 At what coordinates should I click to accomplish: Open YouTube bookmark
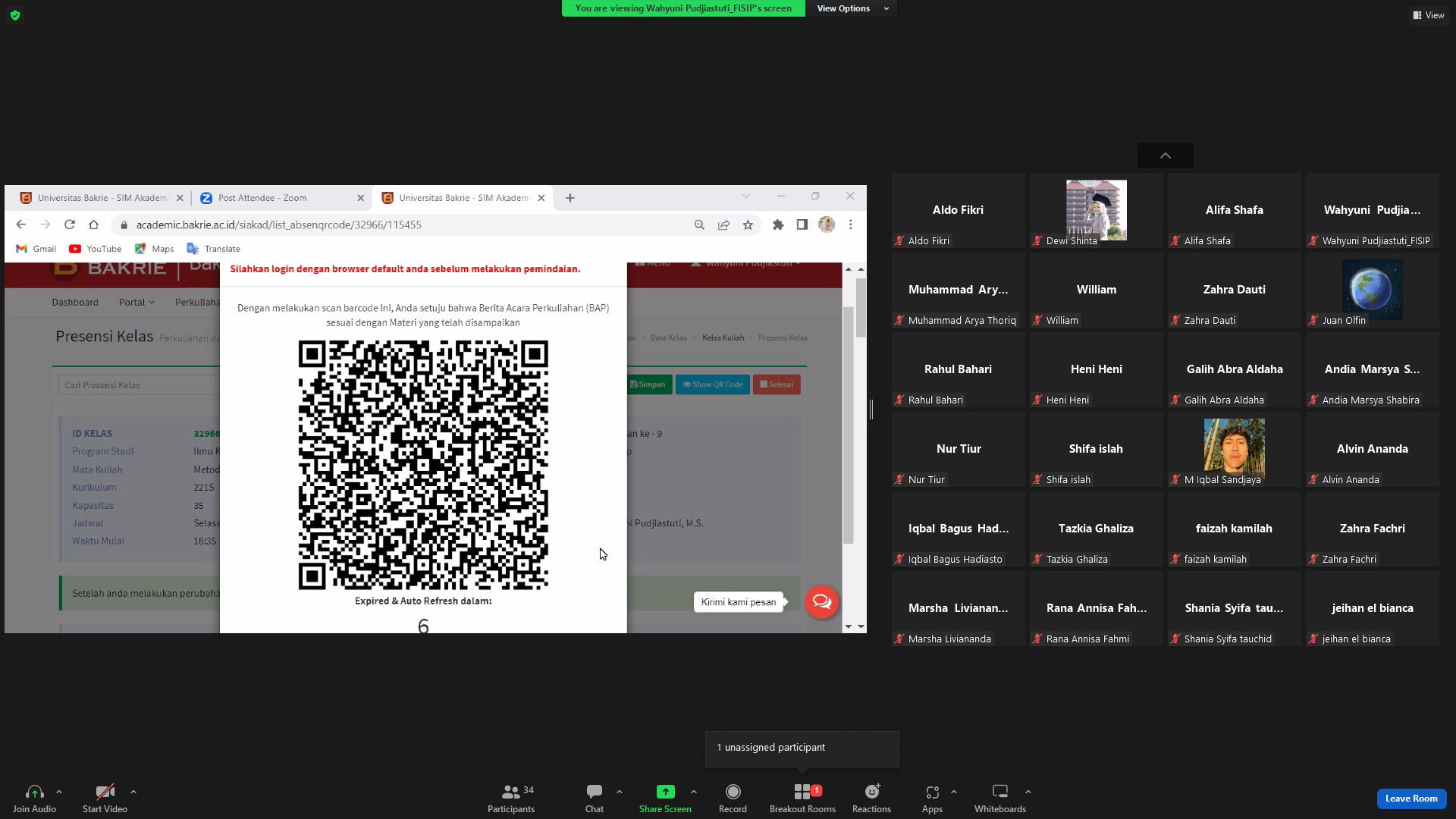[96, 249]
